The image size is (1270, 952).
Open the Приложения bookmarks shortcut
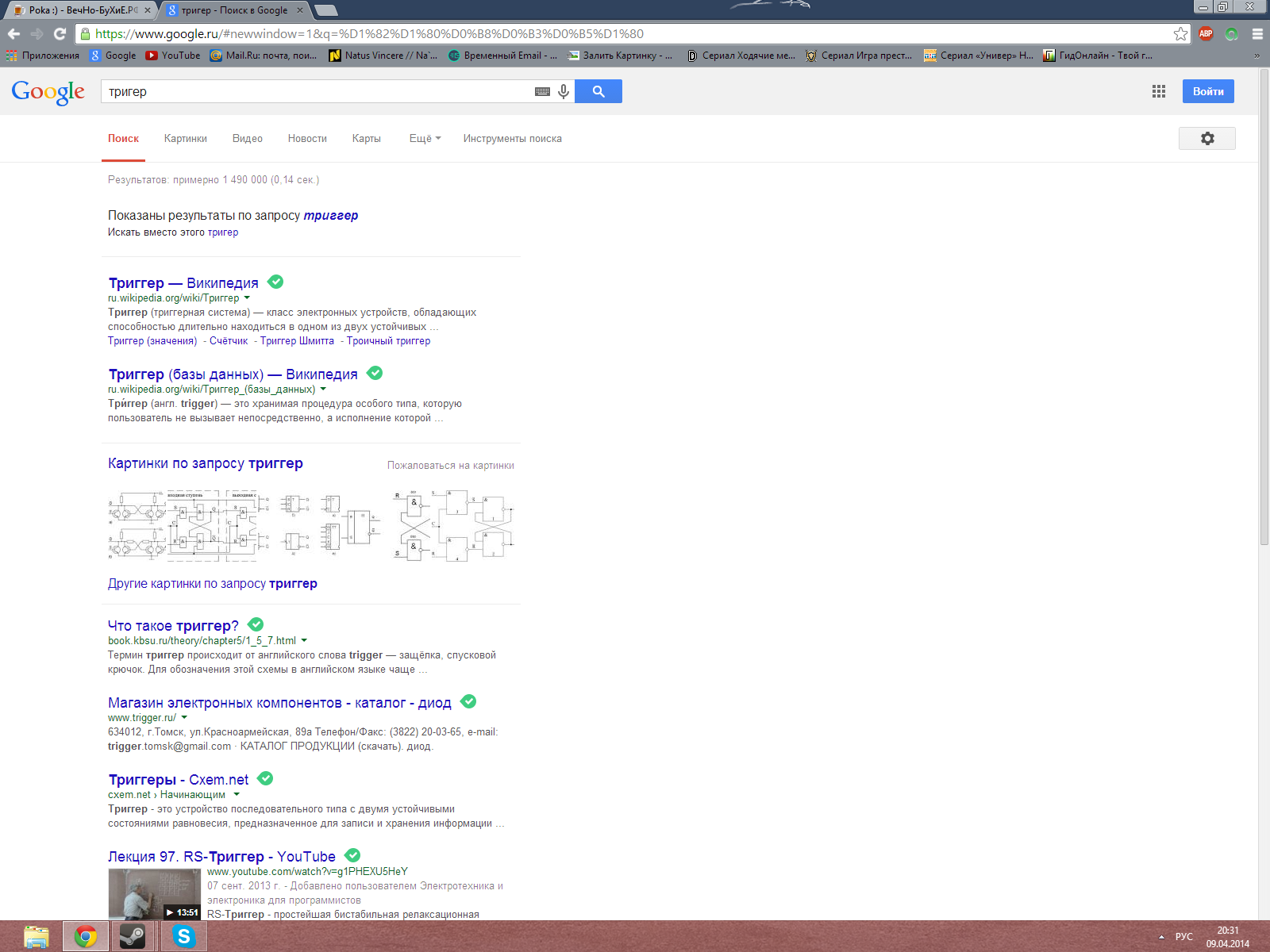(43, 56)
